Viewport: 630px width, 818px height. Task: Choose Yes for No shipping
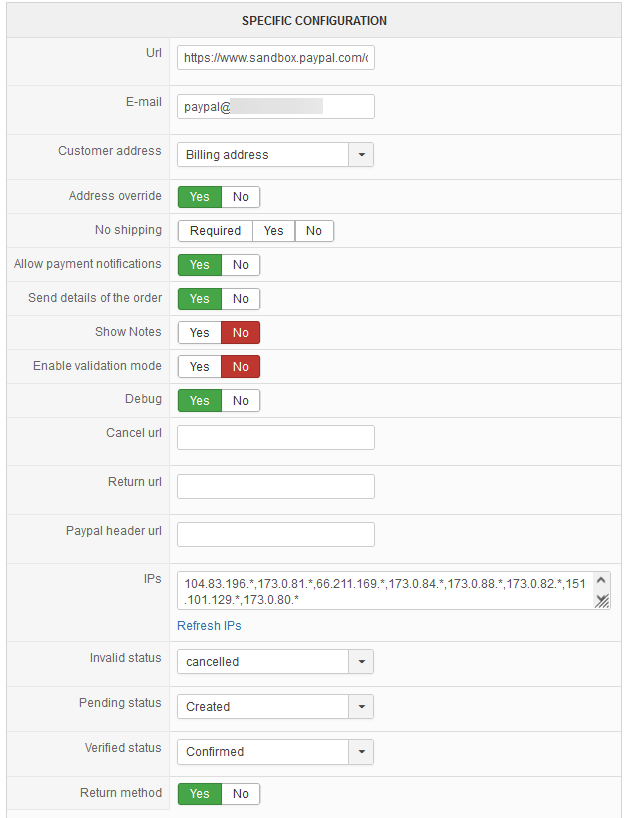pyautogui.click(x=273, y=231)
